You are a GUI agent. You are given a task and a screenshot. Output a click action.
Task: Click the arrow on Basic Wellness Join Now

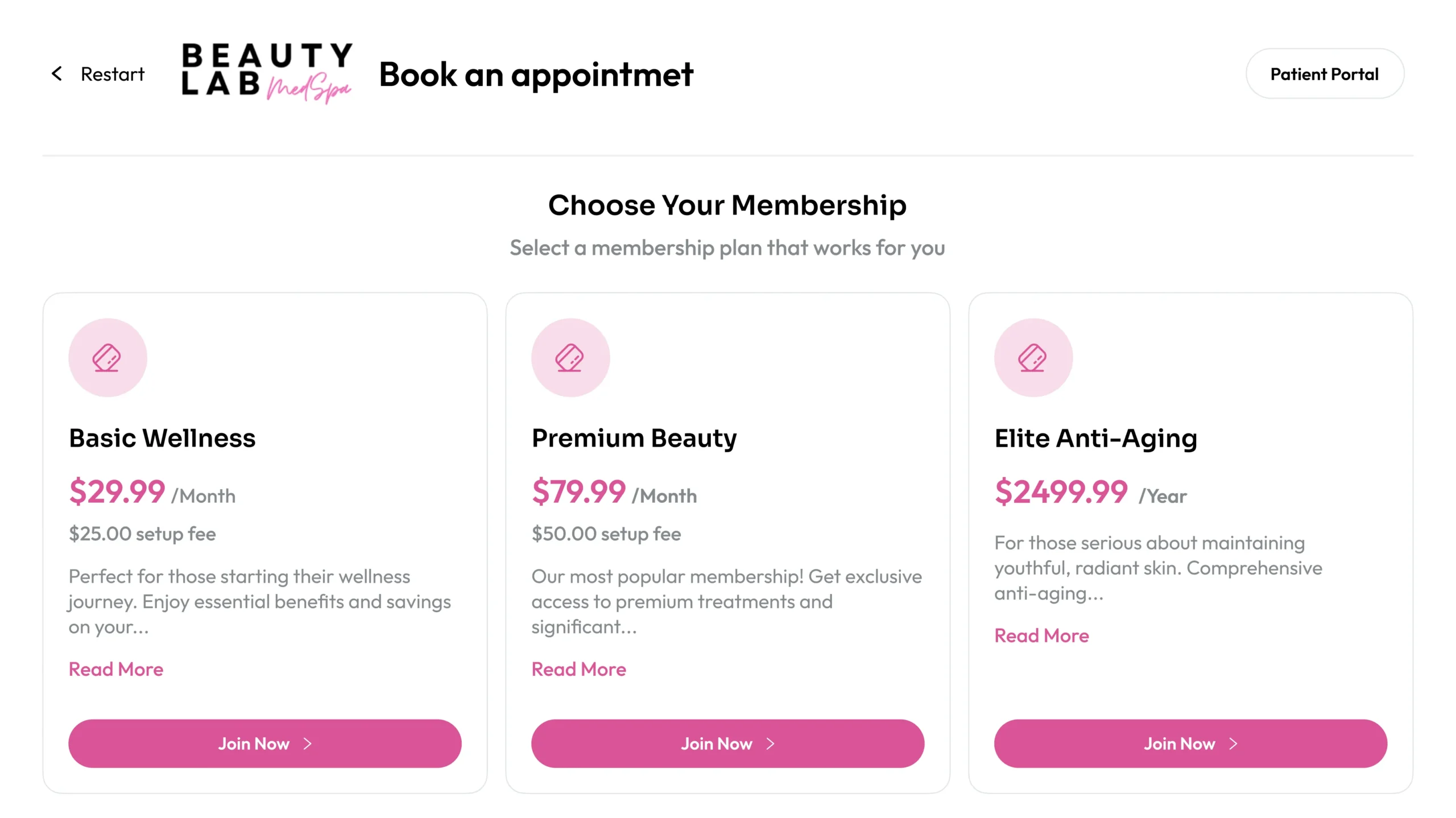(308, 743)
